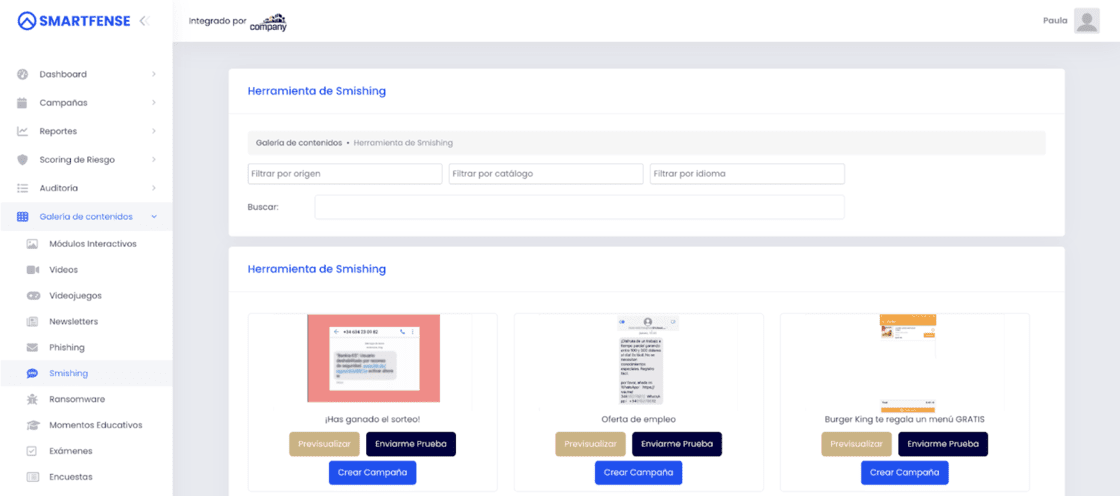
Task: Crear Campaña for ¡Has ganado el sorteo!
Action: pos(372,472)
